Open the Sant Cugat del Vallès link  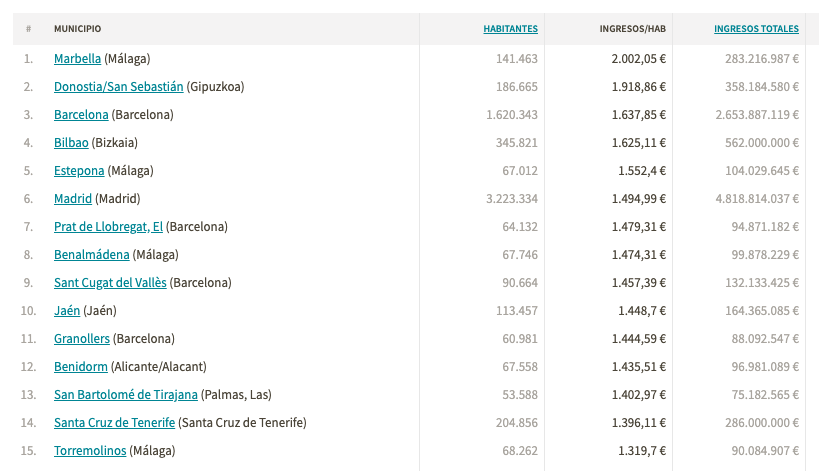pyautogui.click(x=110, y=282)
